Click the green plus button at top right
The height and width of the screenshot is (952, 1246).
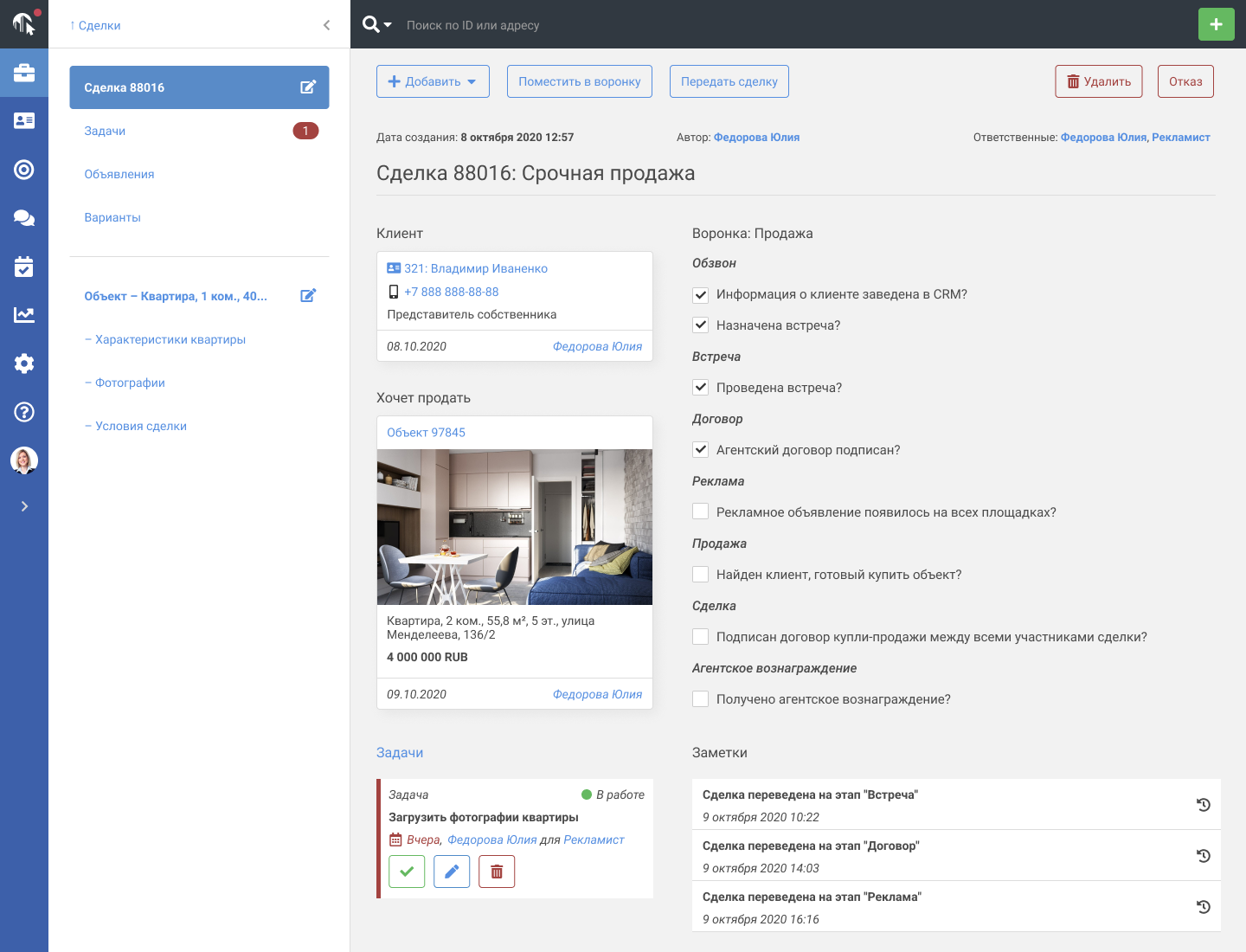point(1217,24)
